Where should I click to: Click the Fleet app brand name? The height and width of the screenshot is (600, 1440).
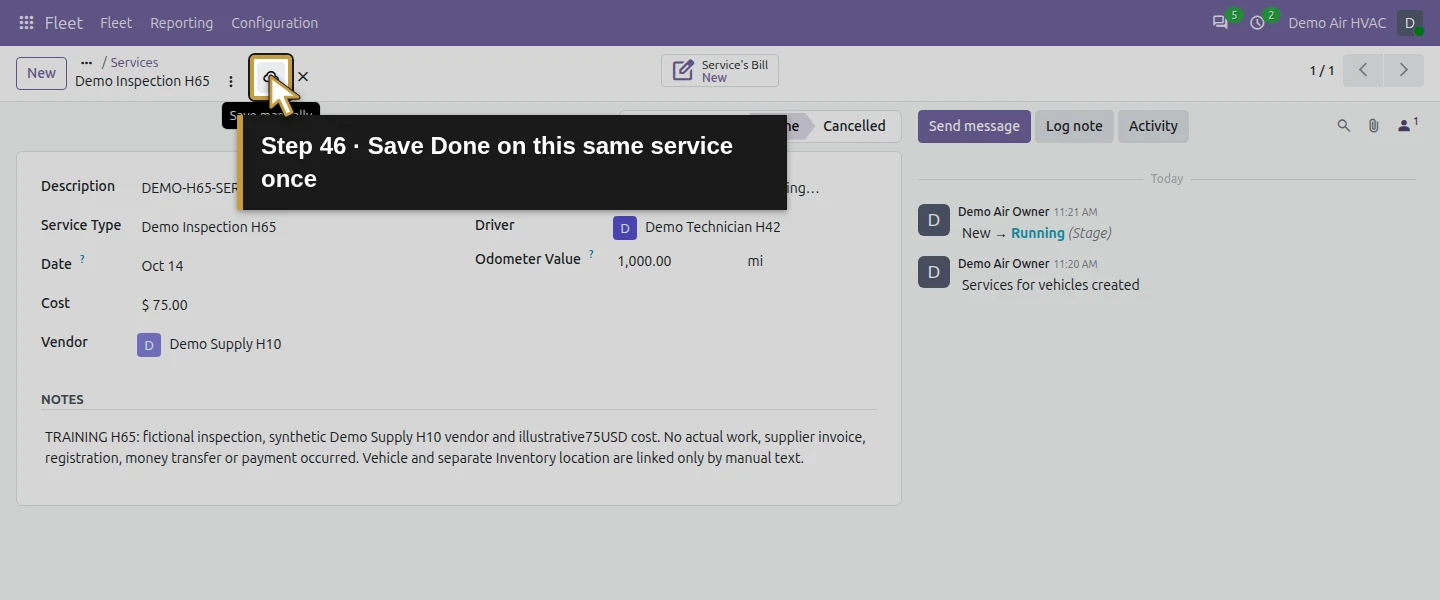pos(64,23)
